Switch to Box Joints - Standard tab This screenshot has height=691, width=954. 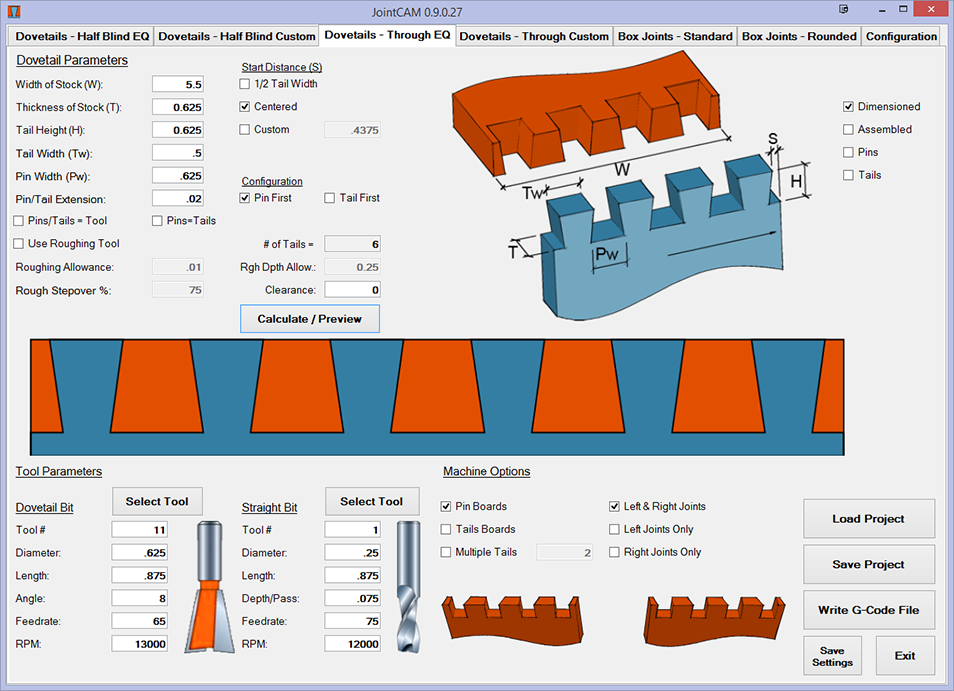[675, 36]
